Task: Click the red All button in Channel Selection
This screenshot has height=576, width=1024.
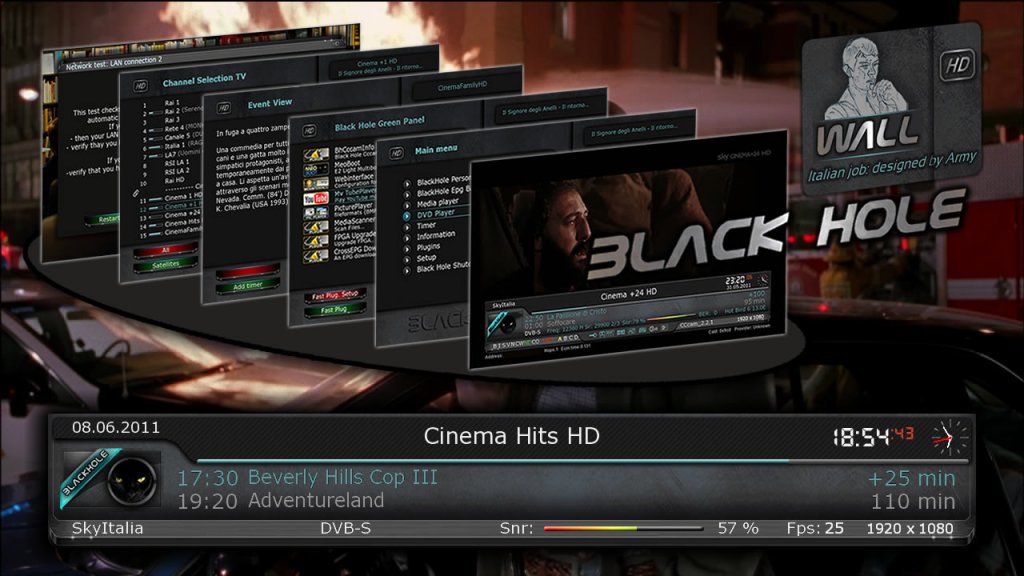Action: (x=165, y=251)
